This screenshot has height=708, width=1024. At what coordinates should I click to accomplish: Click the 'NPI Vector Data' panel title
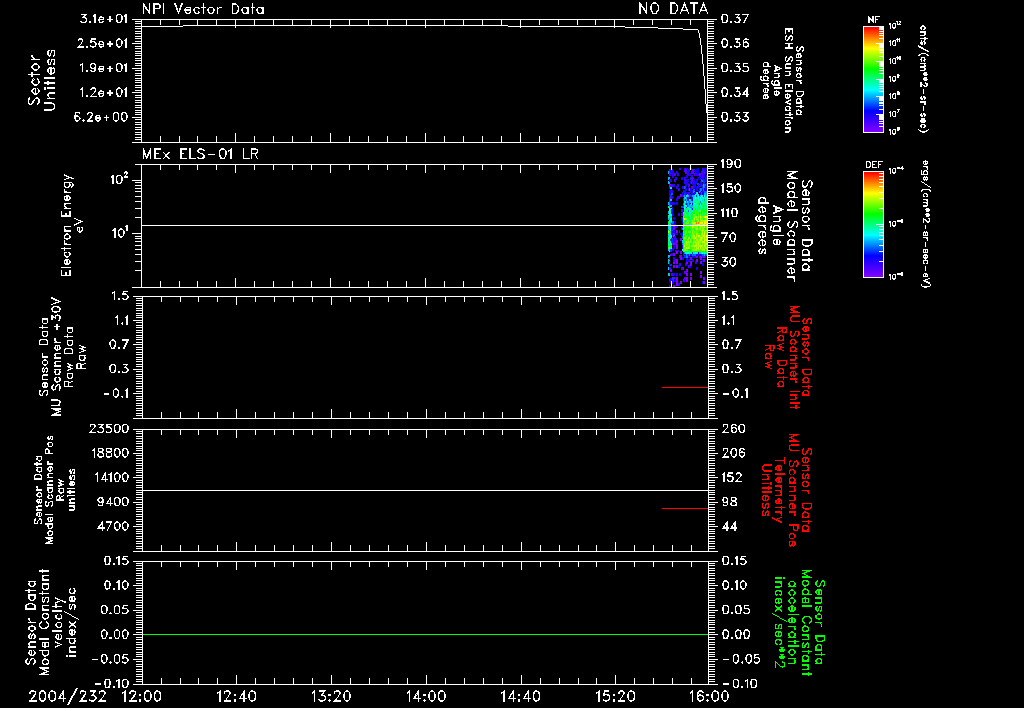pos(203,9)
